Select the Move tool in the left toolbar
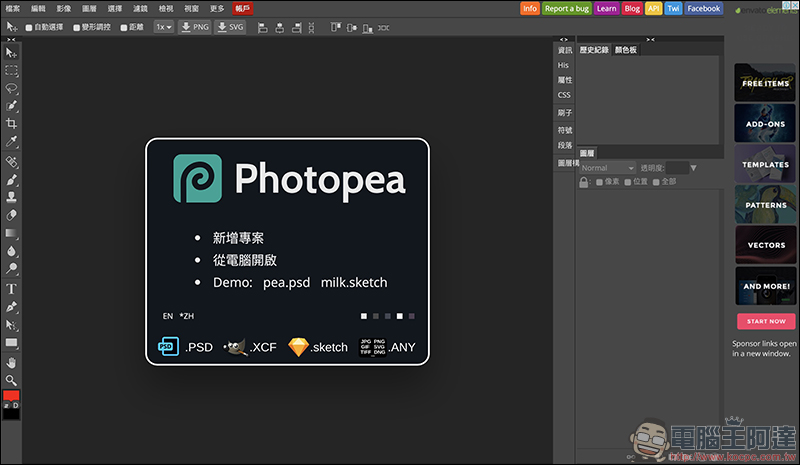The image size is (800, 465). click(11, 53)
